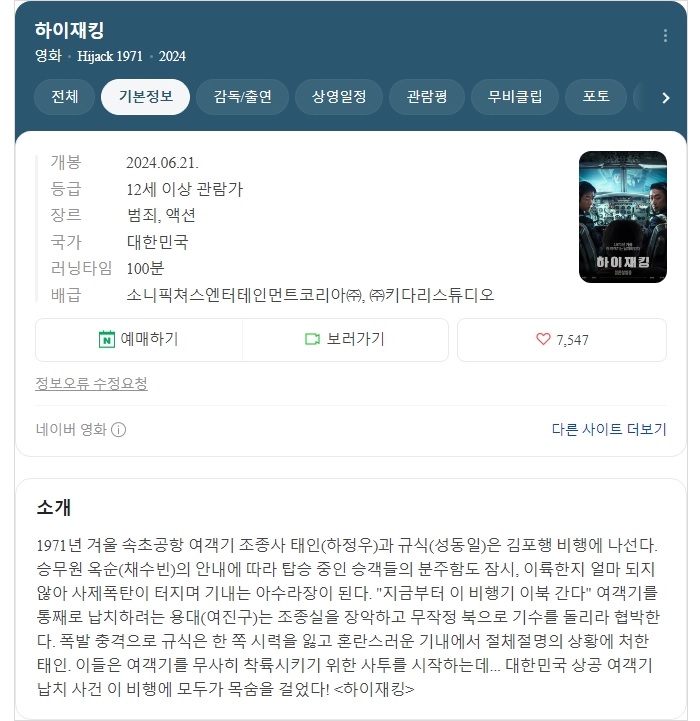Click the 보러가기 watch button
This screenshot has height=721, width=700.
coord(345,340)
